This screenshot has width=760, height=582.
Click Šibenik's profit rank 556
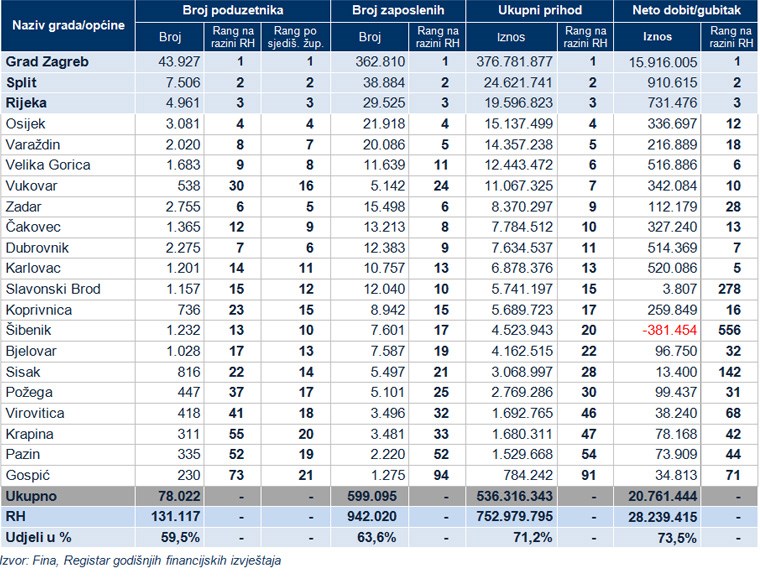tap(729, 330)
